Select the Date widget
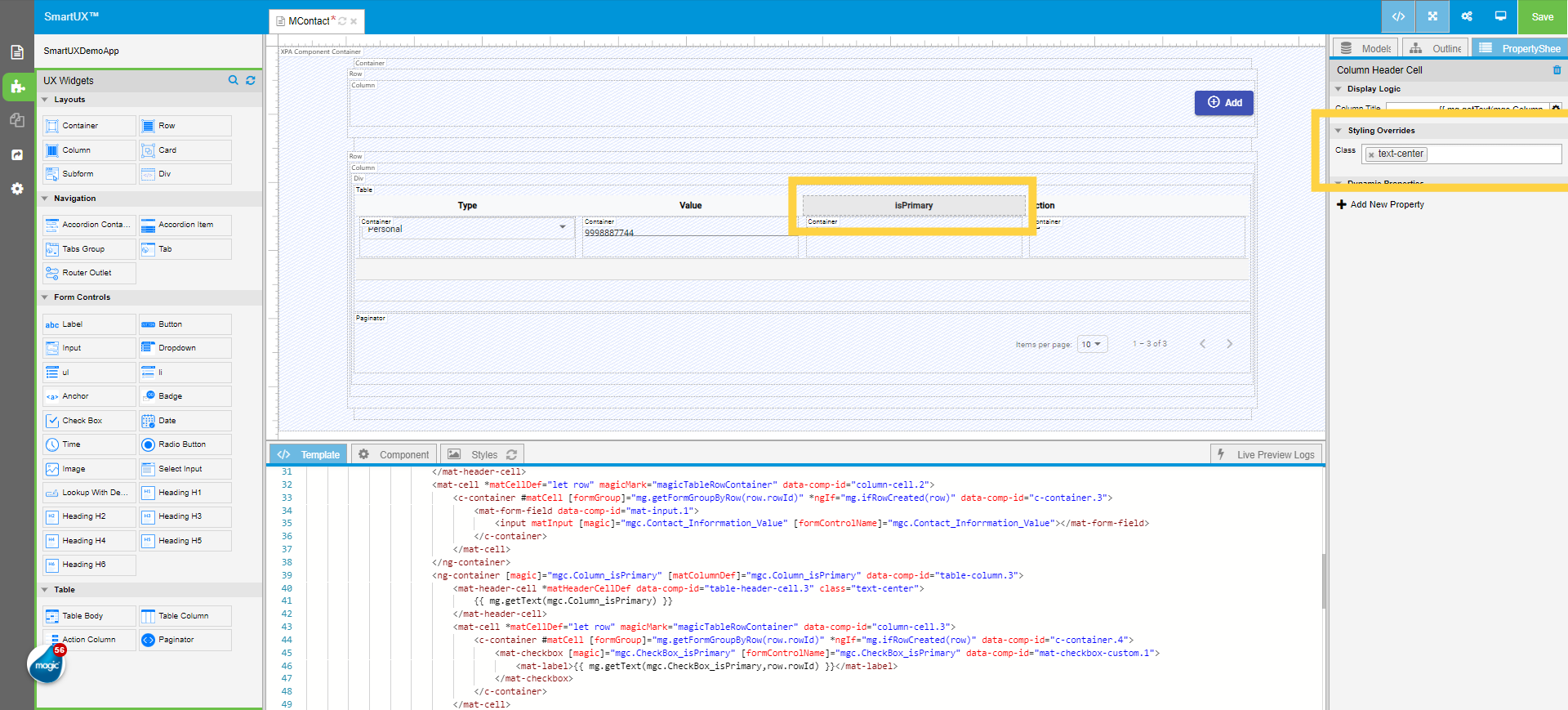Screen dimensions: 1568x710 (x=185, y=421)
